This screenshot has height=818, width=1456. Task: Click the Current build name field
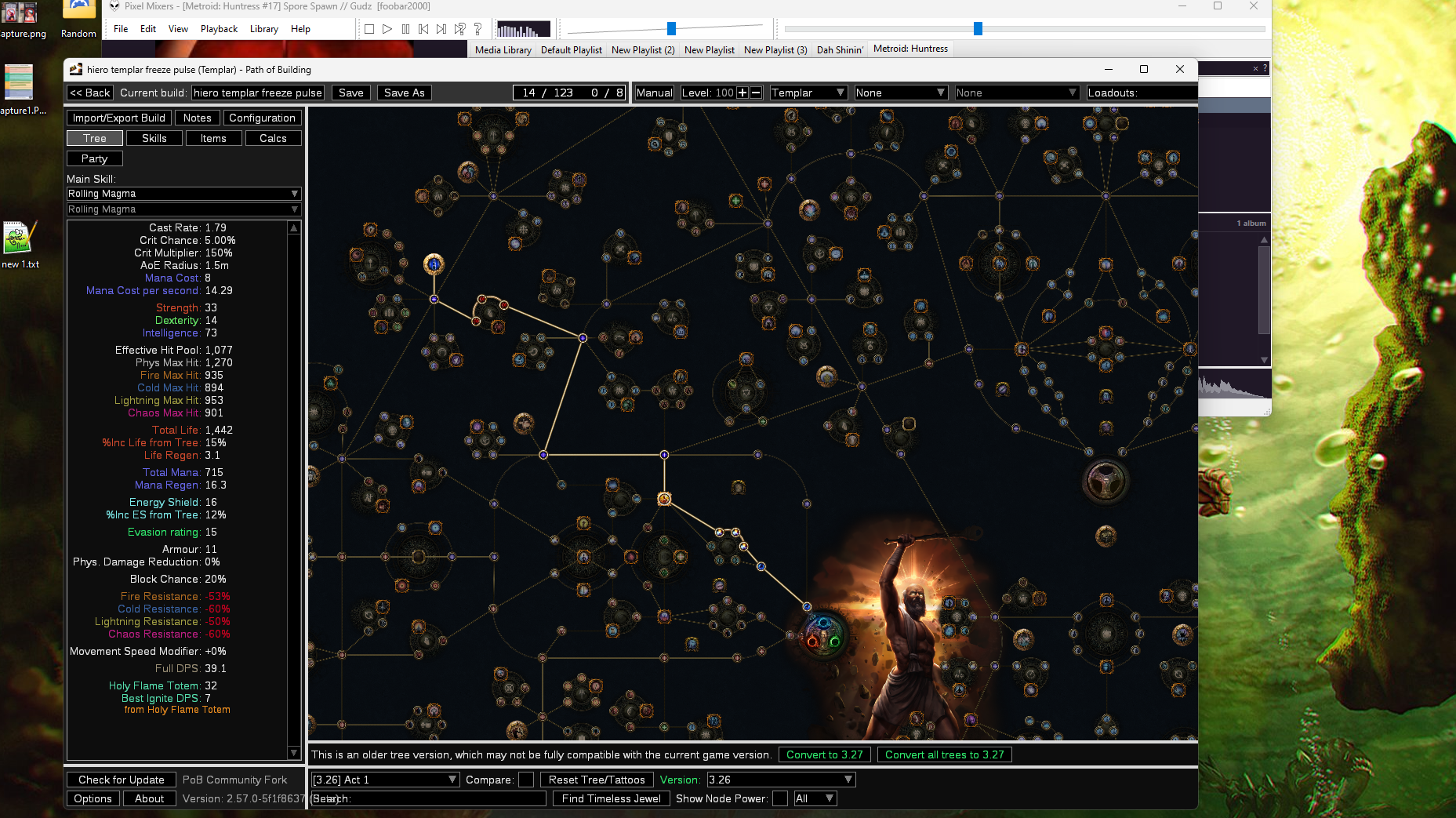[x=258, y=93]
